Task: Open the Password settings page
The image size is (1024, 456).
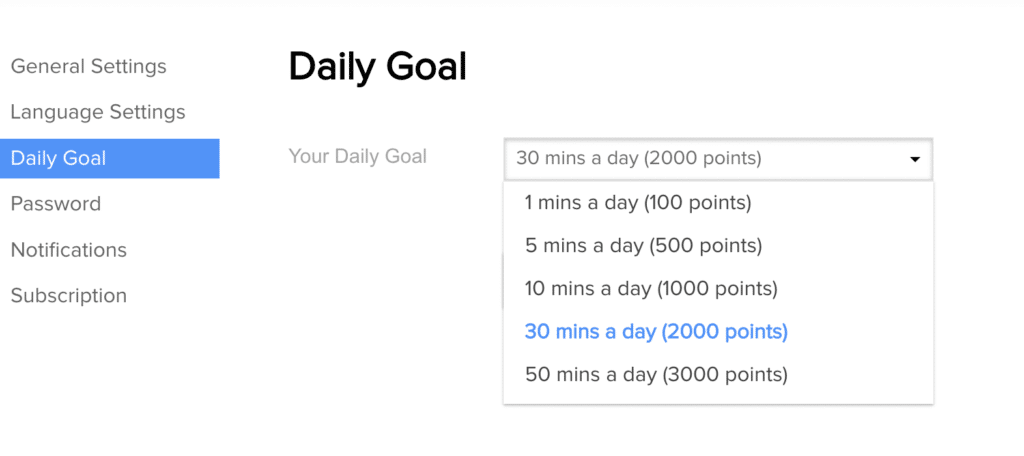Action: click(56, 204)
